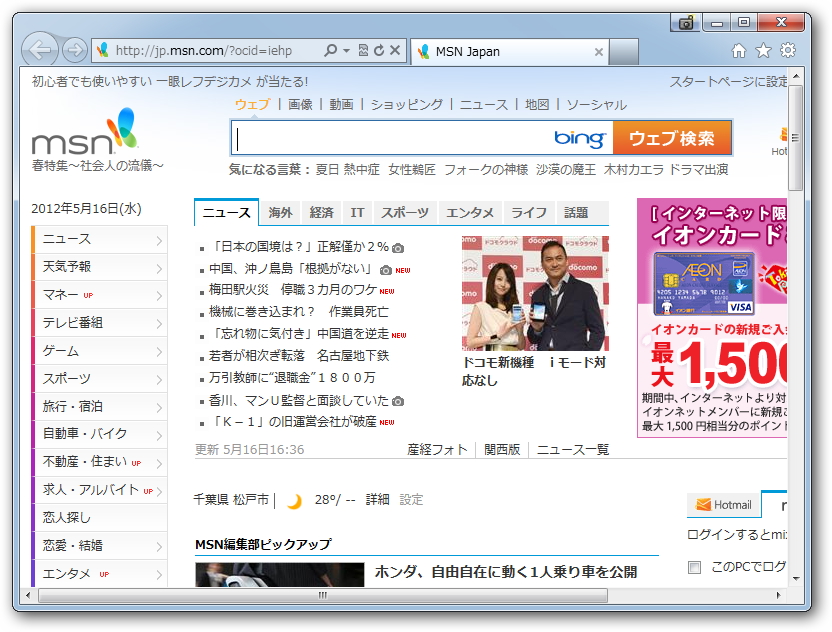Open Favorites star icon
The width and height of the screenshot is (832, 632).
(x=763, y=51)
